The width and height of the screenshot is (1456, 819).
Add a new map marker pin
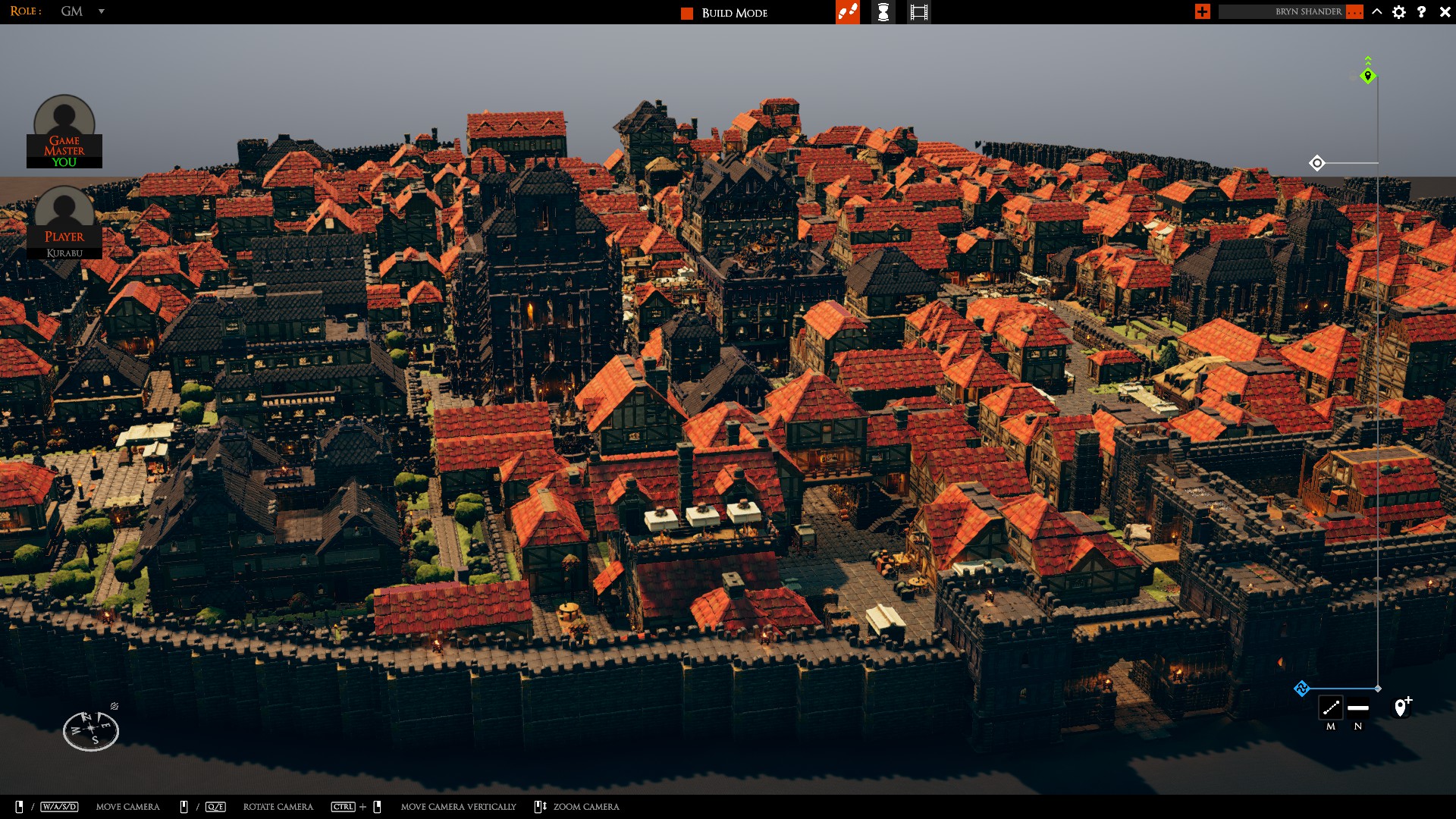click(1402, 707)
